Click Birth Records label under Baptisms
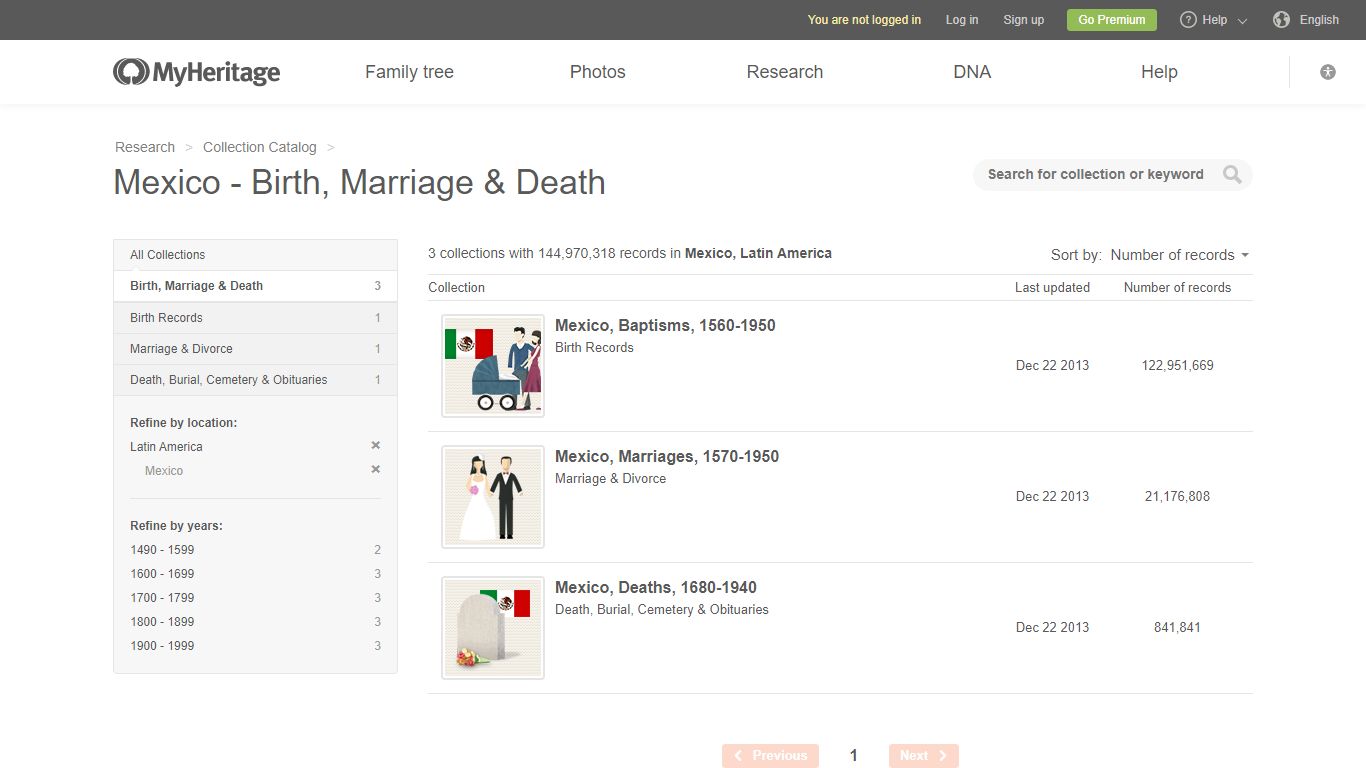 pyautogui.click(x=594, y=348)
